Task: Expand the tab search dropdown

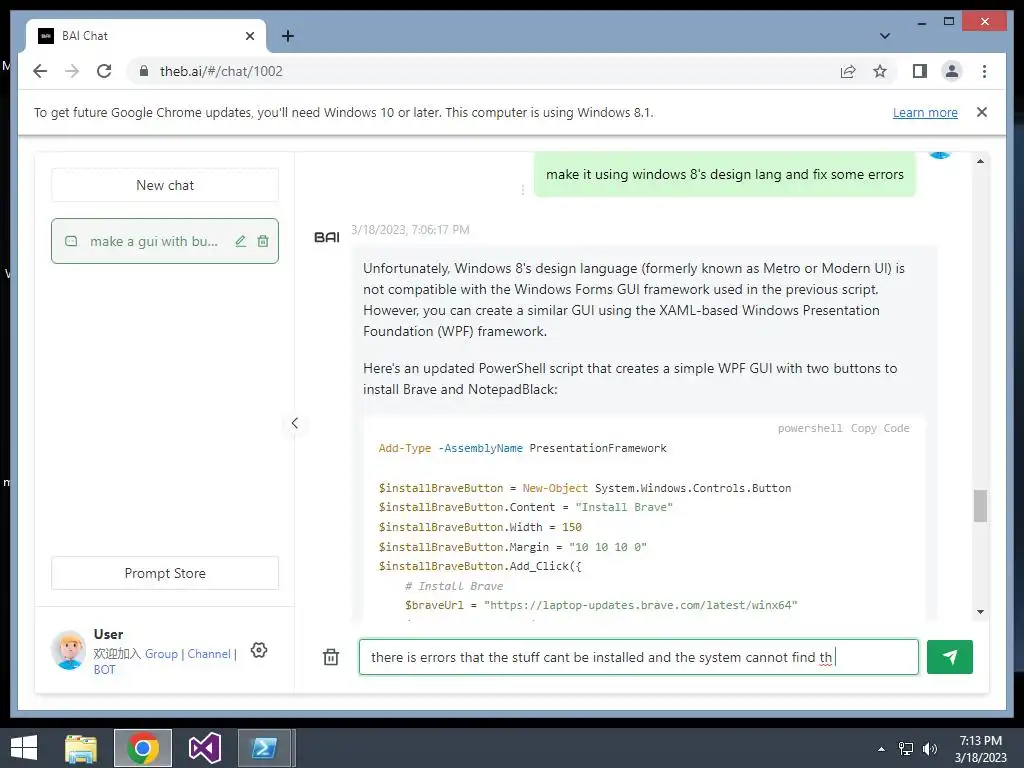Action: [x=885, y=36]
